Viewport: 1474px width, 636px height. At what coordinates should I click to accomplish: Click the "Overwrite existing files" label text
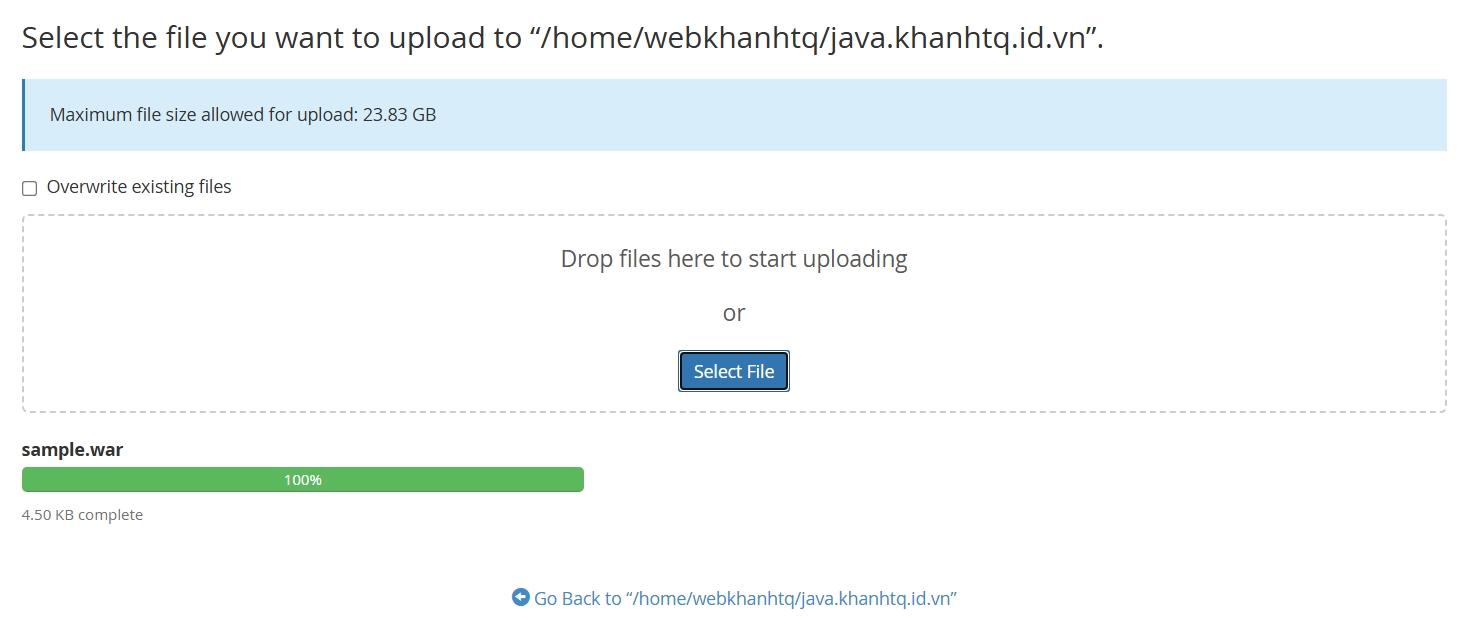coord(138,187)
